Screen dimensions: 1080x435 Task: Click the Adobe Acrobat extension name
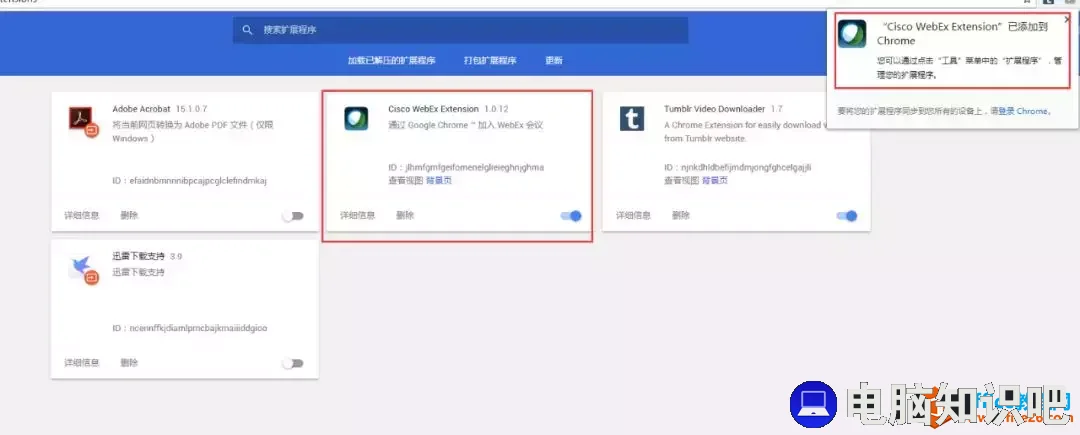[x=142, y=109]
